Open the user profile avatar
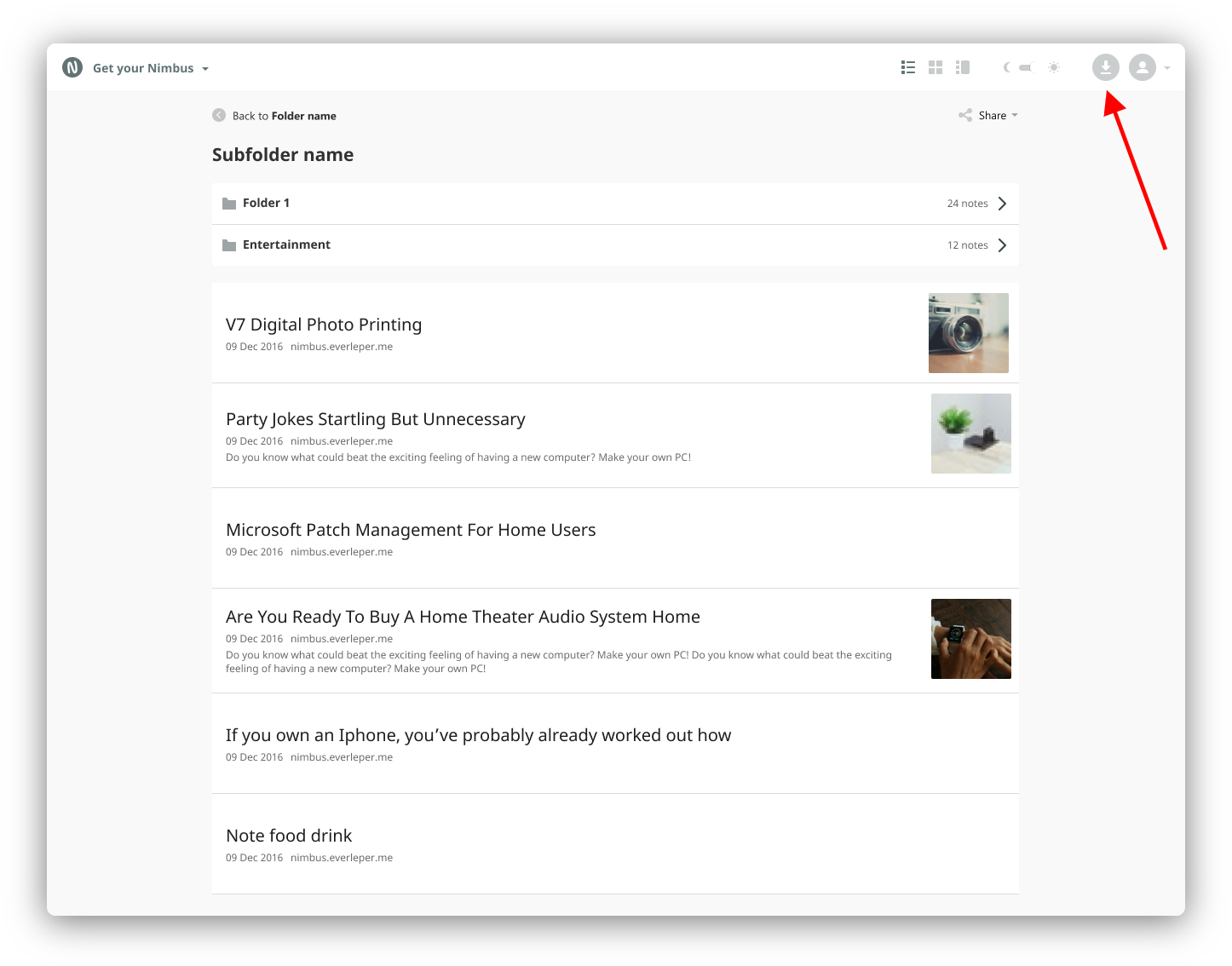Image resolution: width=1232 pixels, height=966 pixels. [1142, 67]
